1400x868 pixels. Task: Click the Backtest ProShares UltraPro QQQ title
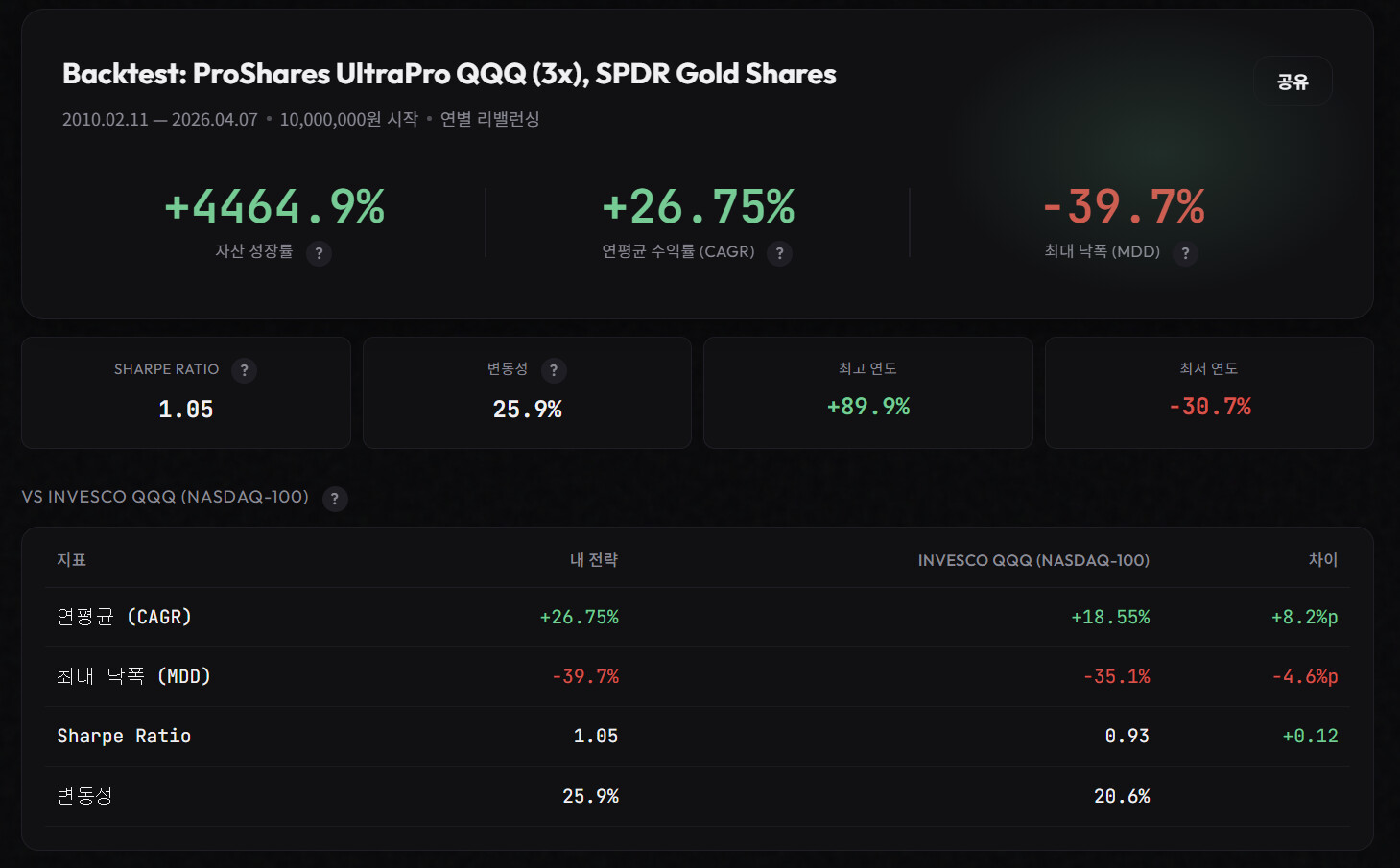[449, 74]
